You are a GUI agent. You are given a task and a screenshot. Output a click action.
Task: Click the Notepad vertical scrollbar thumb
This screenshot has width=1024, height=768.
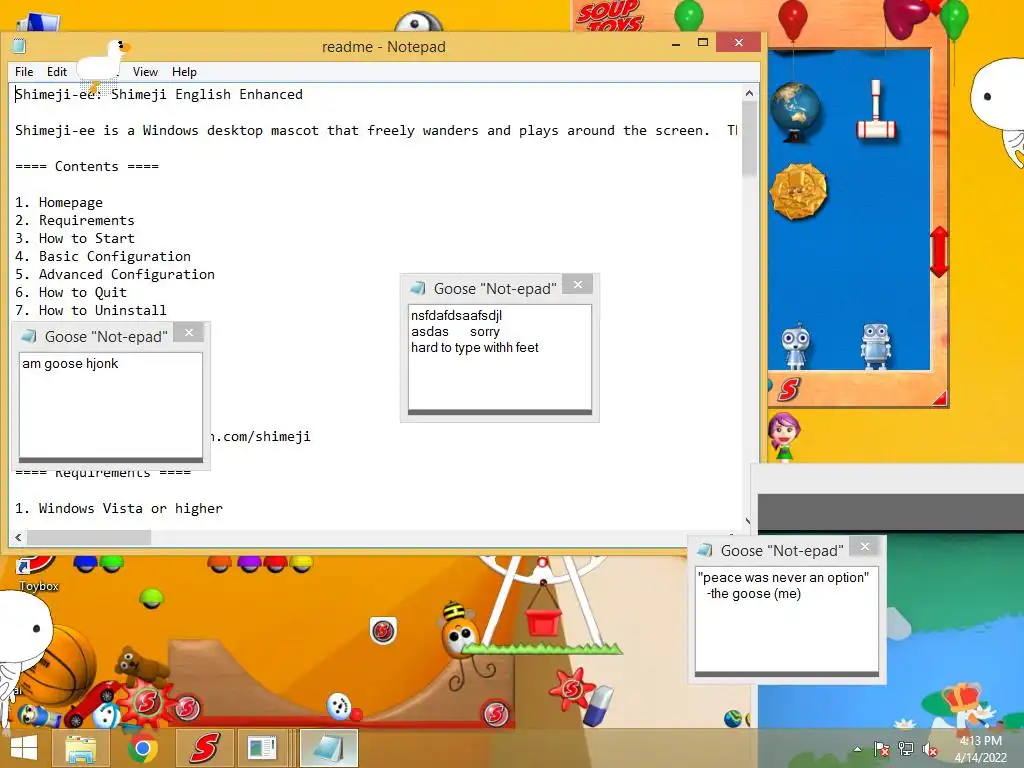click(x=749, y=139)
